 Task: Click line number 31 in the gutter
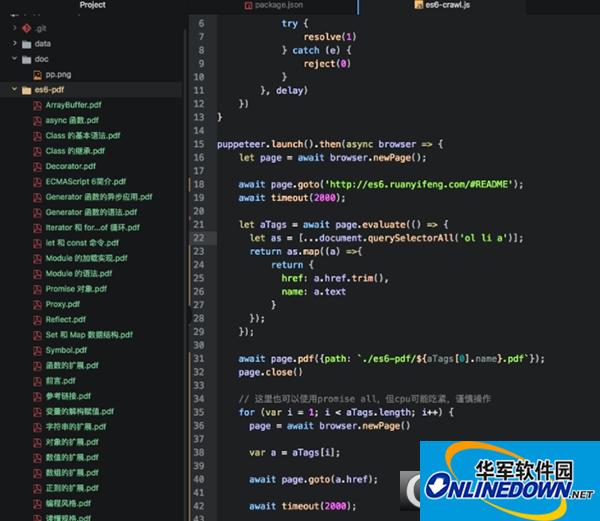[x=199, y=358]
